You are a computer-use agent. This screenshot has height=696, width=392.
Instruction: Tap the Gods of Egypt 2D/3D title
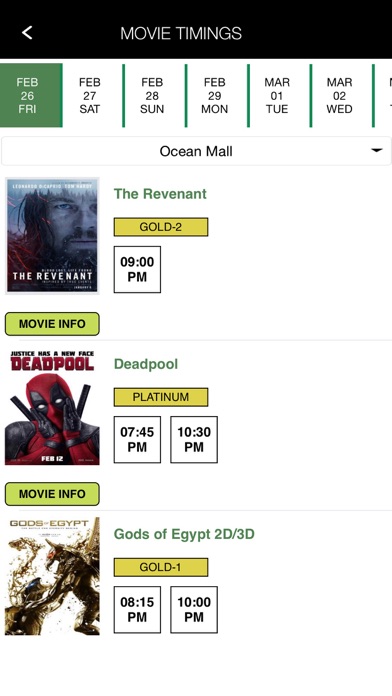(184, 534)
